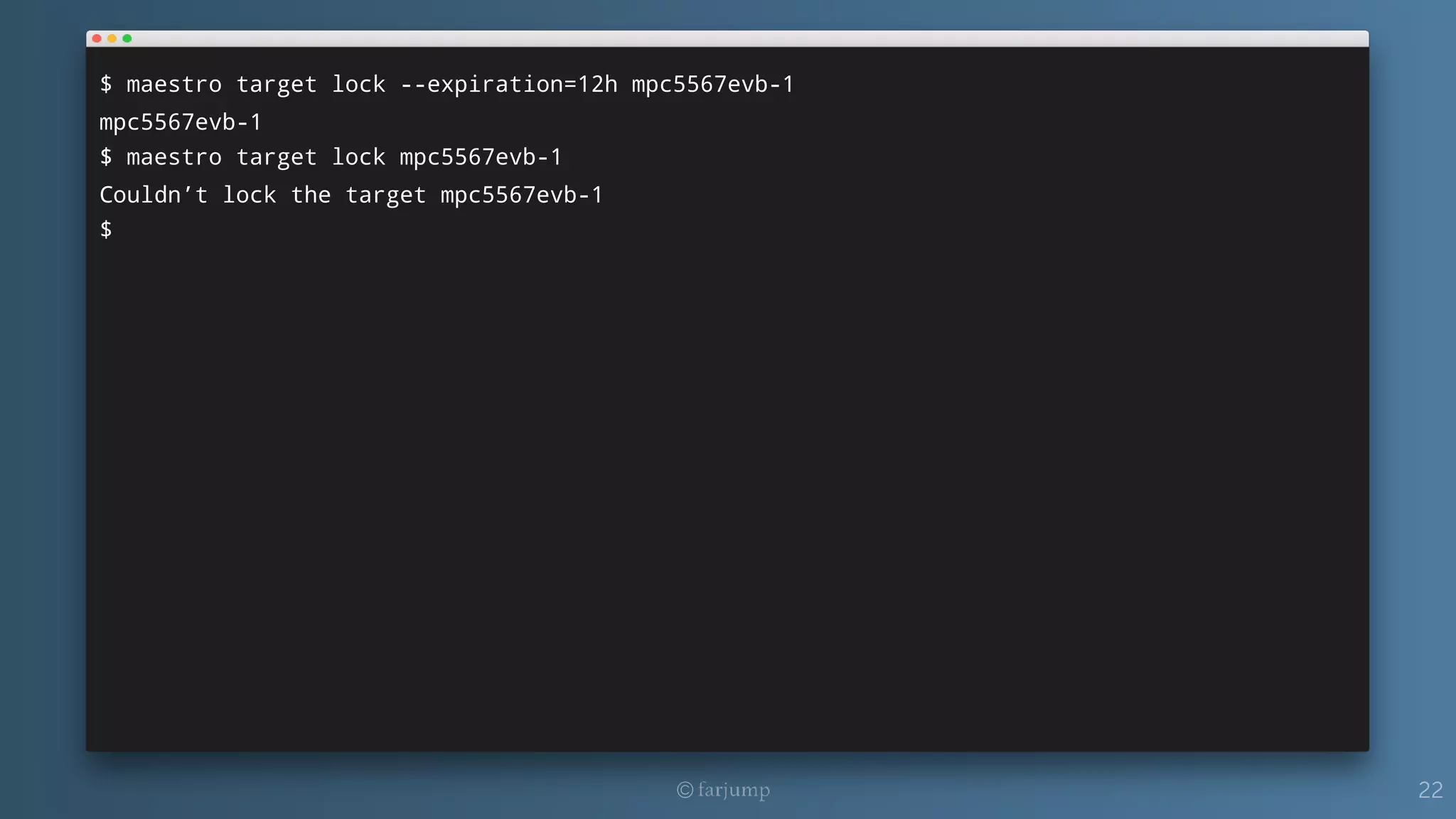Click the green maximize window dot
The width and height of the screenshot is (1456, 819).
pyautogui.click(x=127, y=38)
